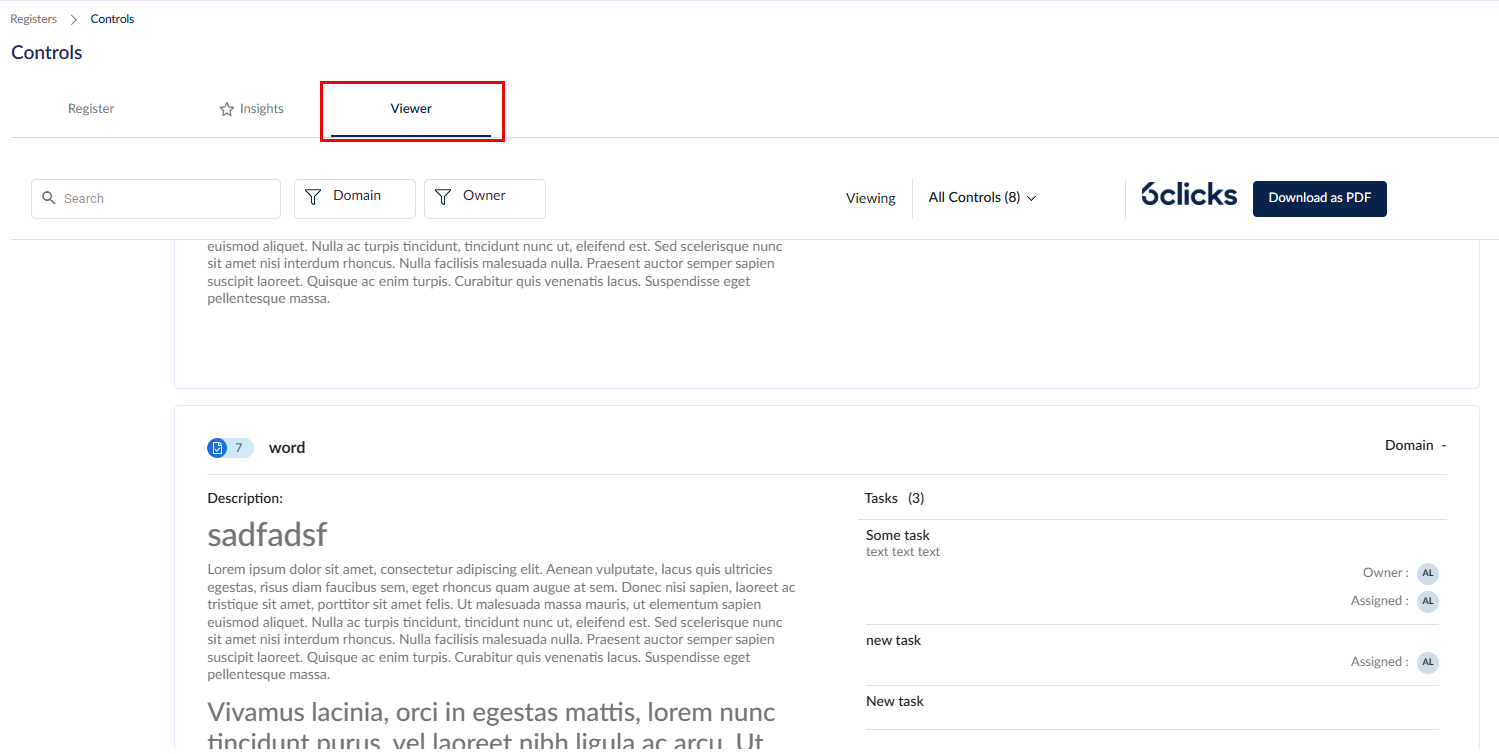Click the star icon next to Insights
Viewport: 1499px width, 754px height.
[227, 109]
